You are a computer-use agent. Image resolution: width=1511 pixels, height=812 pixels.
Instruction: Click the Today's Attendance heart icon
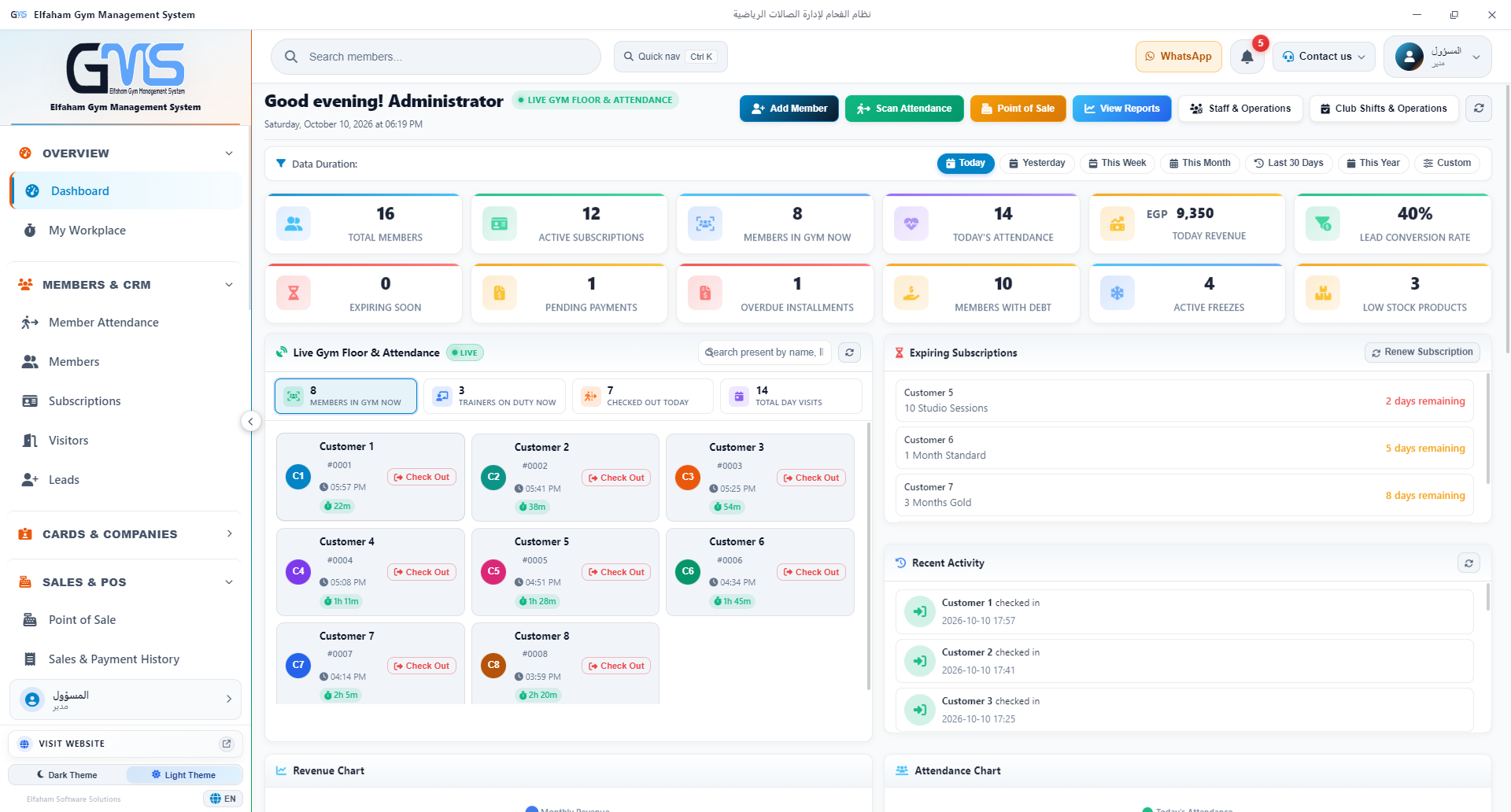click(x=911, y=223)
